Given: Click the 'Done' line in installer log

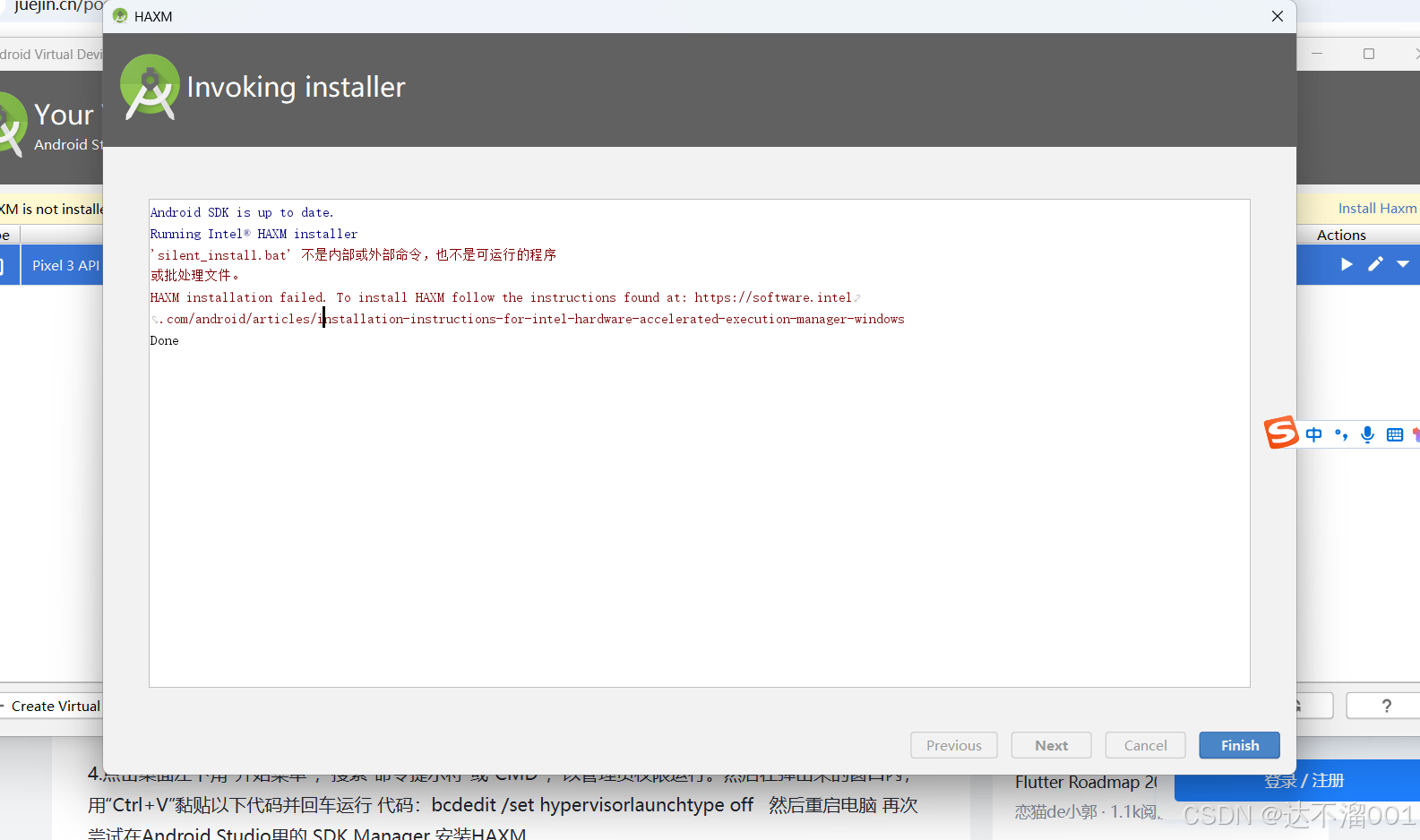Looking at the screenshot, I should click(164, 340).
